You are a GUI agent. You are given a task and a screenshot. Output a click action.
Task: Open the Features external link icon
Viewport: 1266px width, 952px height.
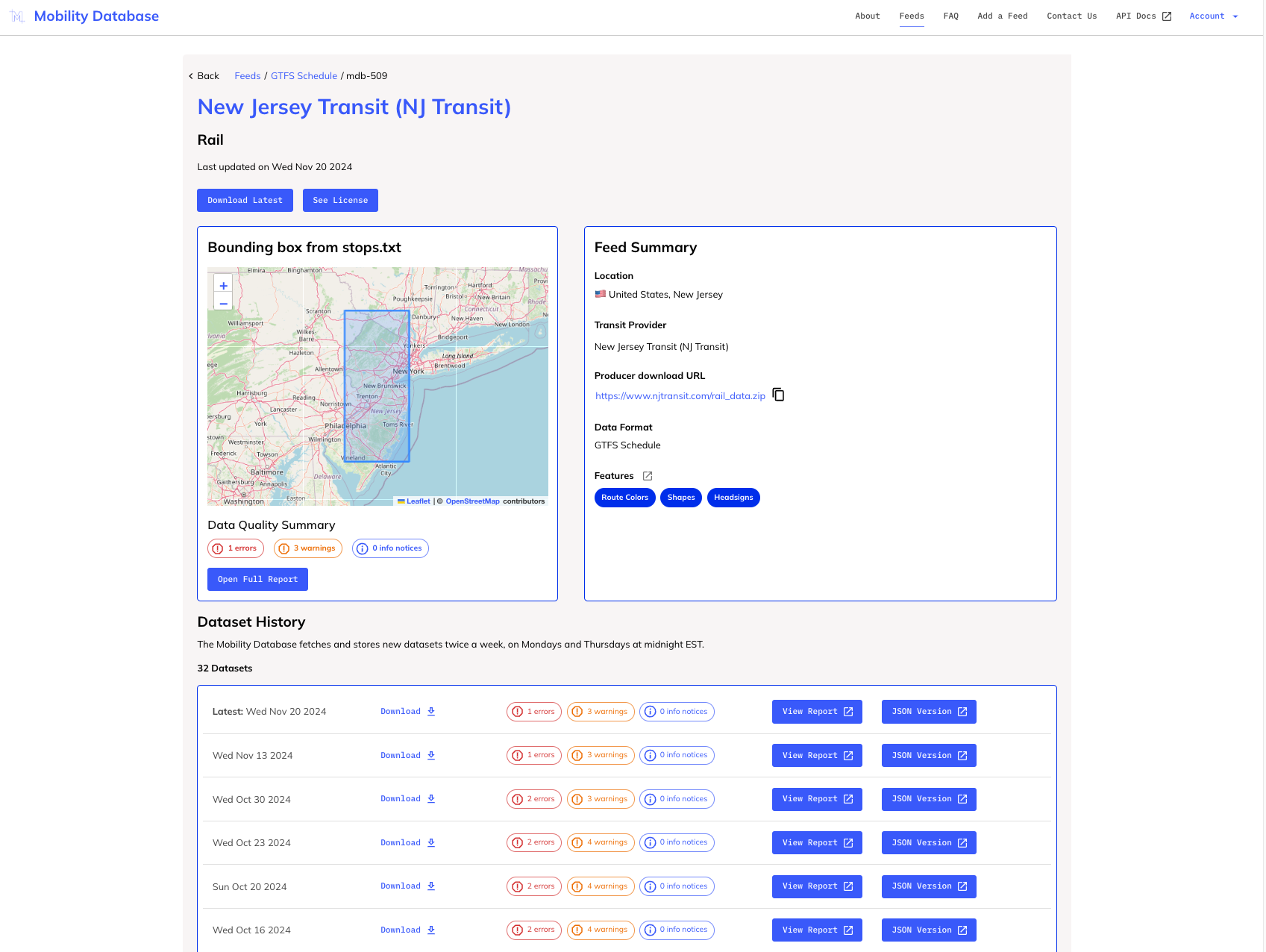coord(648,476)
